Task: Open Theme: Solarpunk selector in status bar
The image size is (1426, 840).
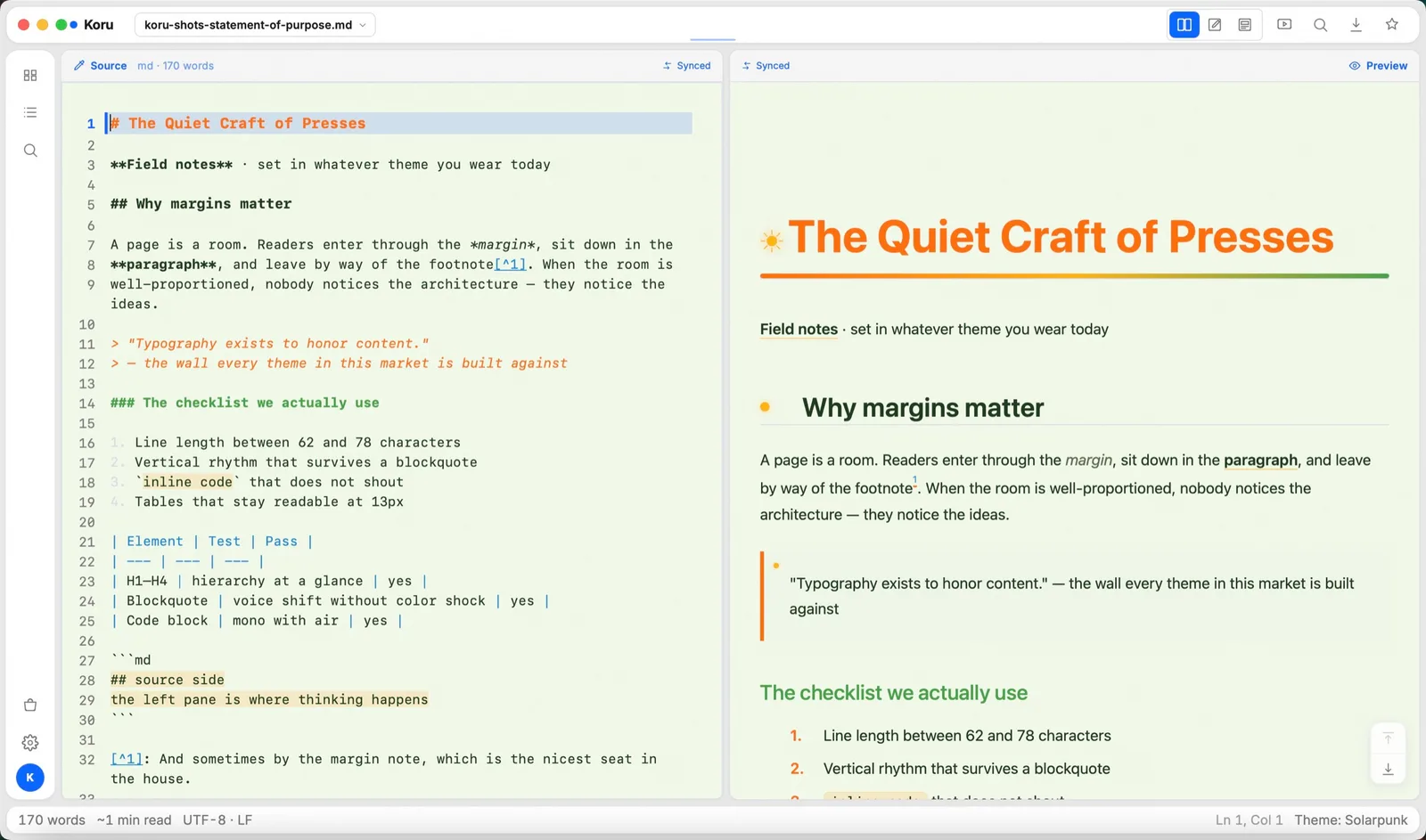Action: (x=1351, y=820)
